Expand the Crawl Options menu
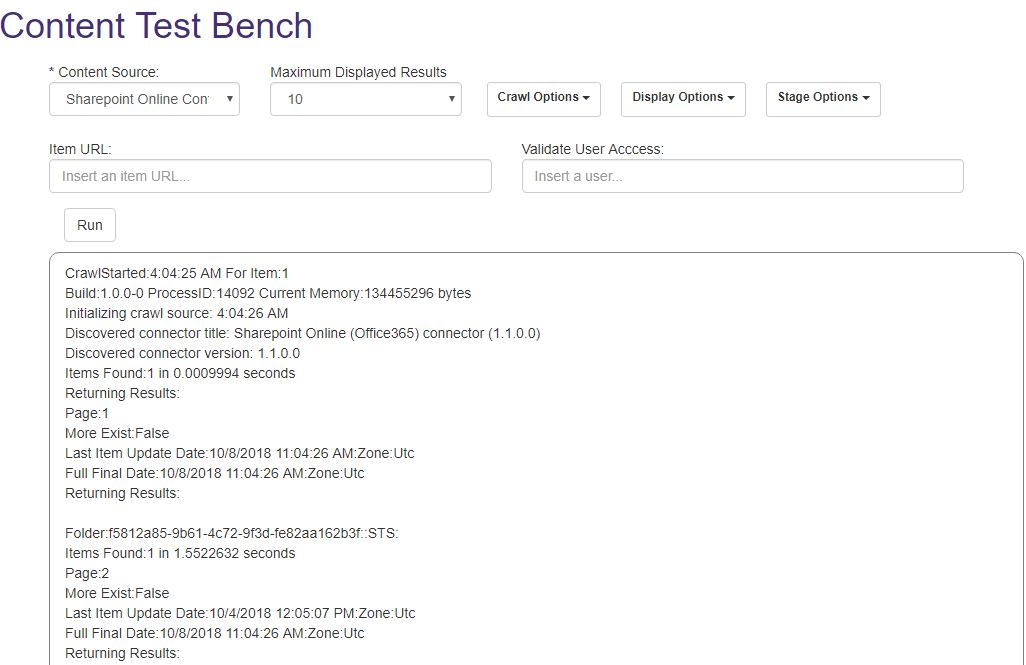The width and height of the screenshot is (1026, 665). coord(543,98)
